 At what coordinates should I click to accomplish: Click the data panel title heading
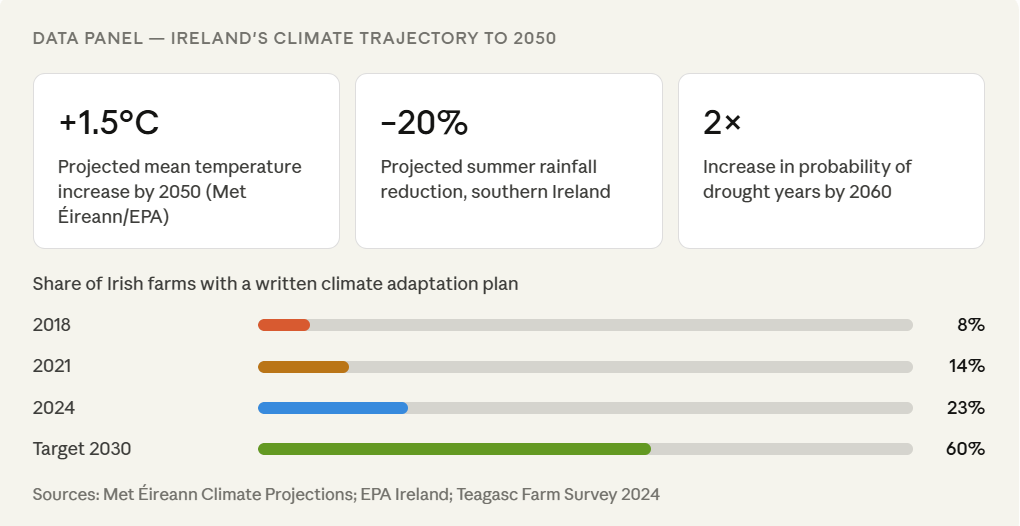pyautogui.click(x=294, y=38)
